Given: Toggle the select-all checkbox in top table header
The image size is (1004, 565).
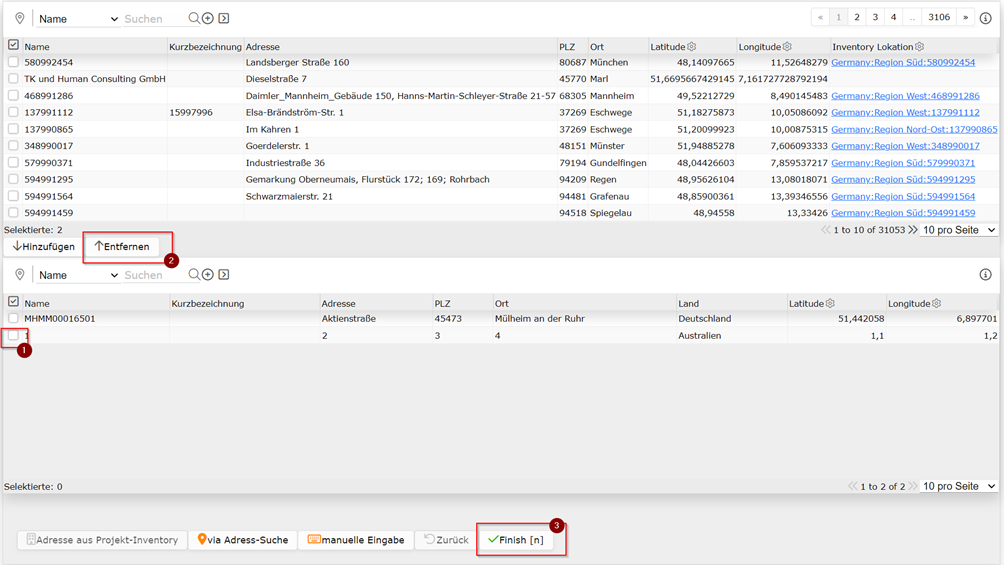Looking at the screenshot, I should (13, 45).
